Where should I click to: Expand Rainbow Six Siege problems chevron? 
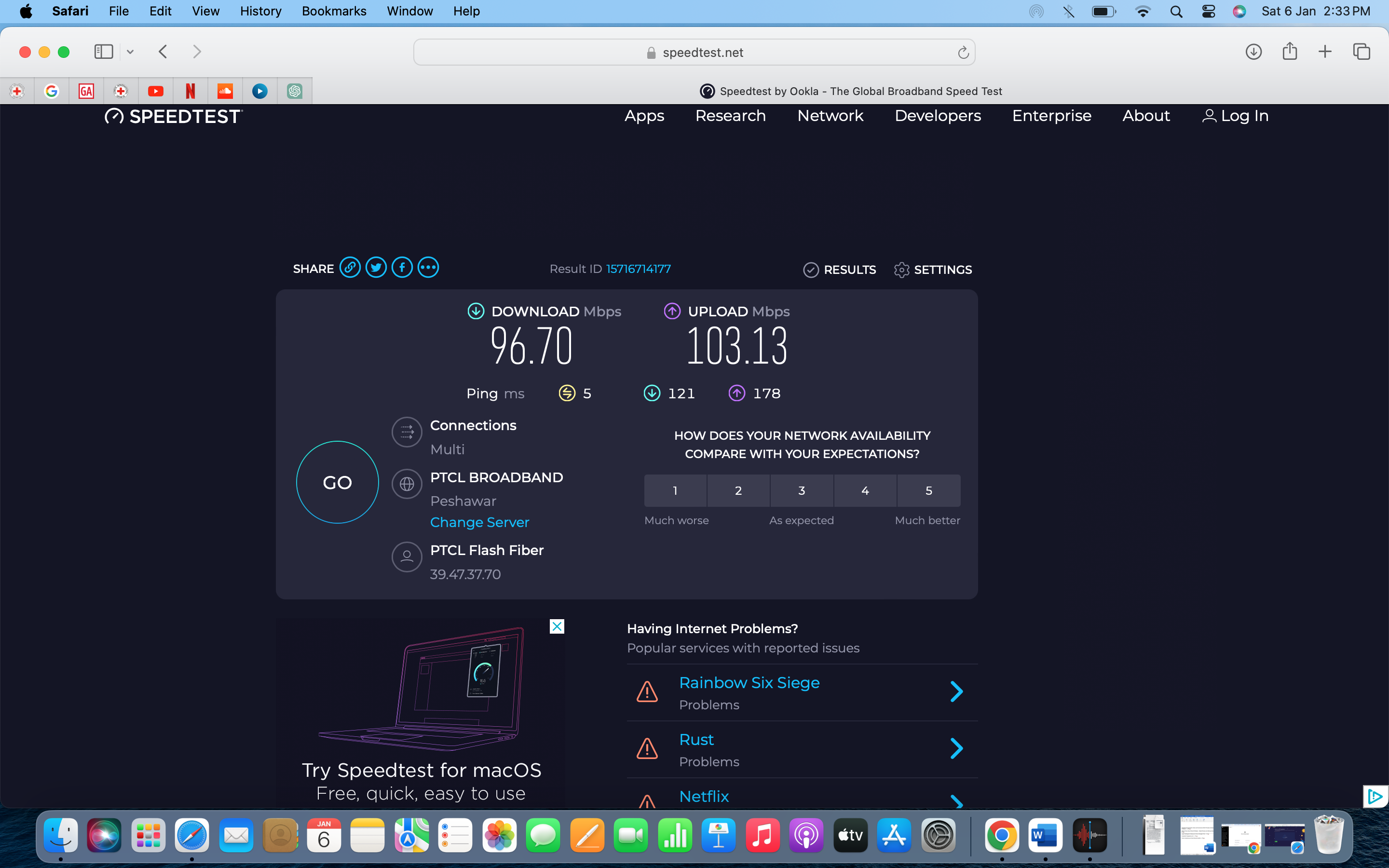tap(956, 692)
